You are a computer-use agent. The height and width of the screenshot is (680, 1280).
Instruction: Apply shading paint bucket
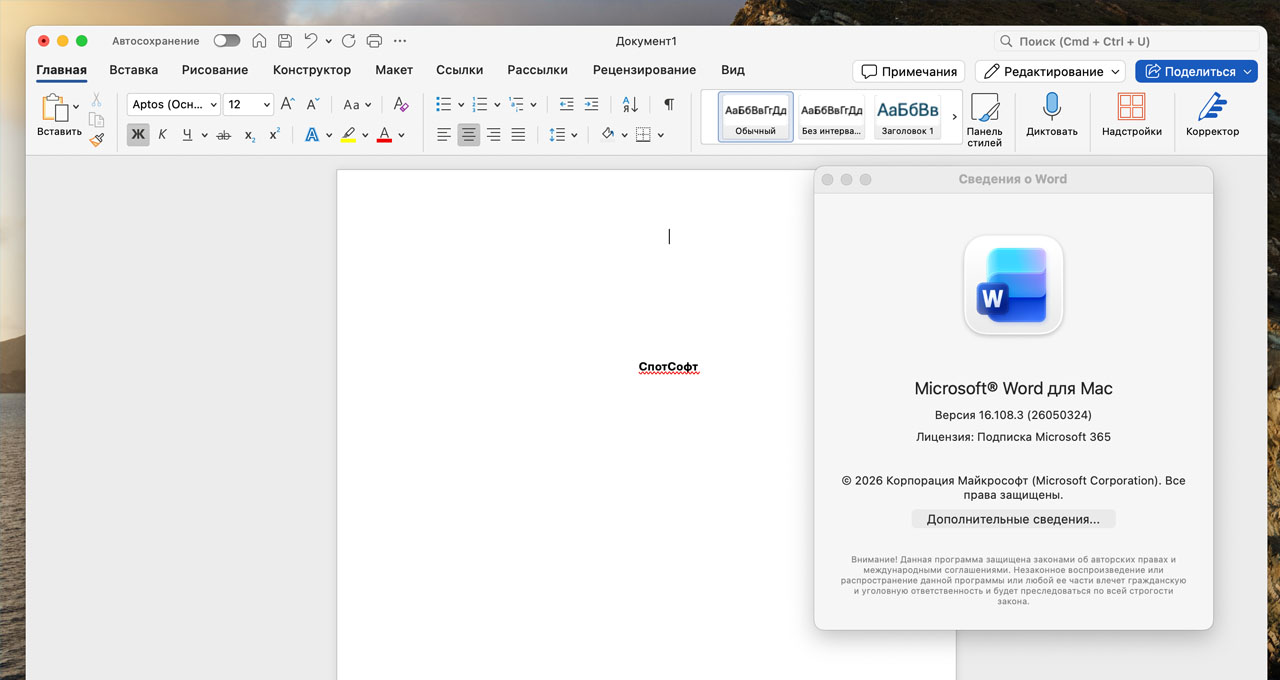tap(608, 135)
